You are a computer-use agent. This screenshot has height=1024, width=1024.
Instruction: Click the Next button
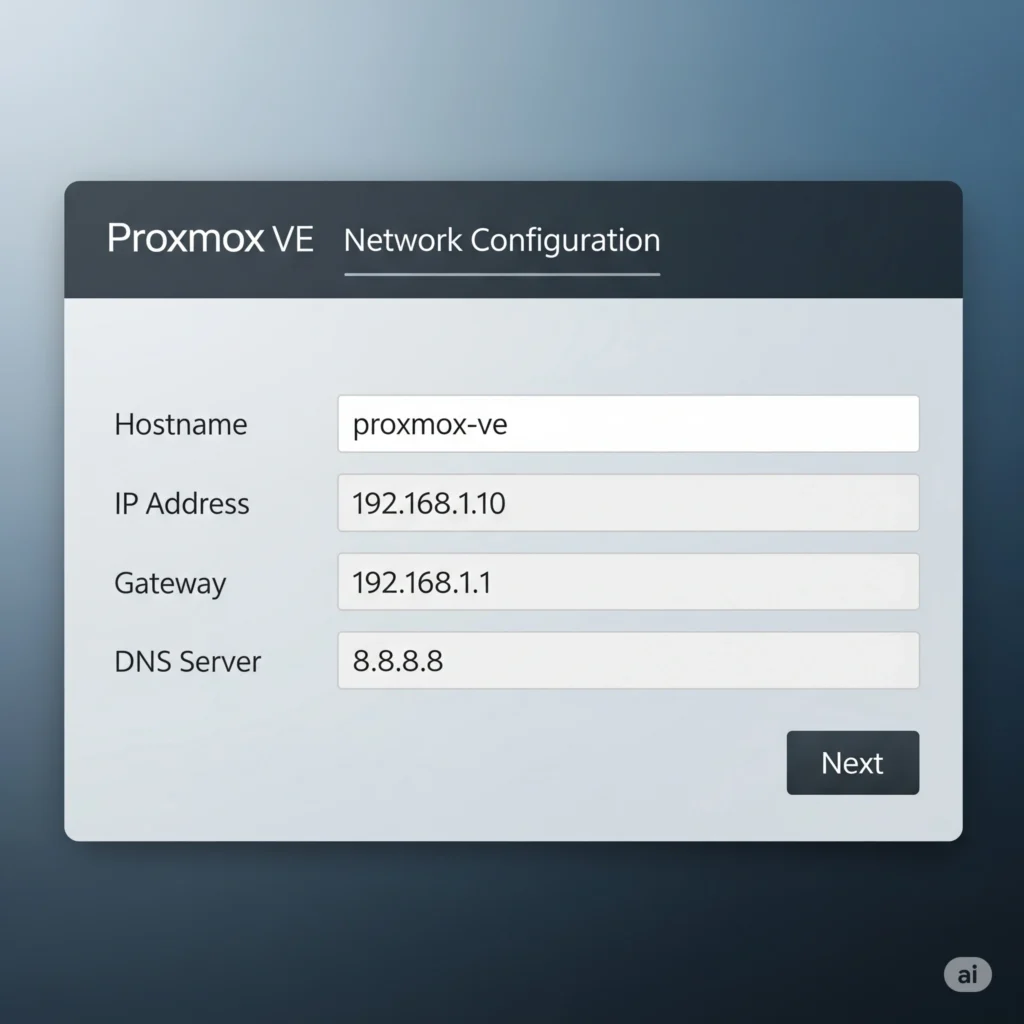tap(852, 762)
